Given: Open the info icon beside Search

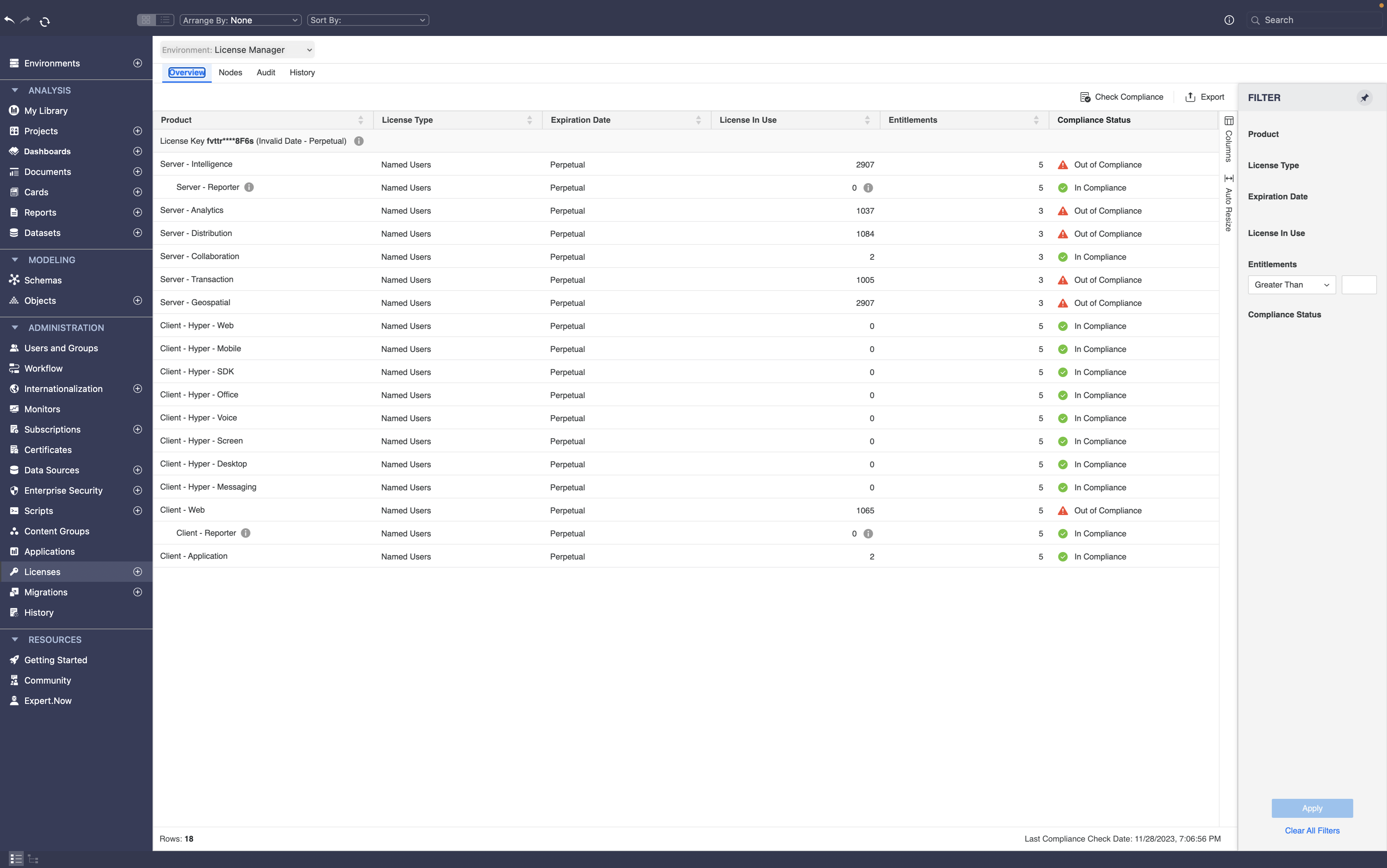Looking at the screenshot, I should pos(1229,20).
